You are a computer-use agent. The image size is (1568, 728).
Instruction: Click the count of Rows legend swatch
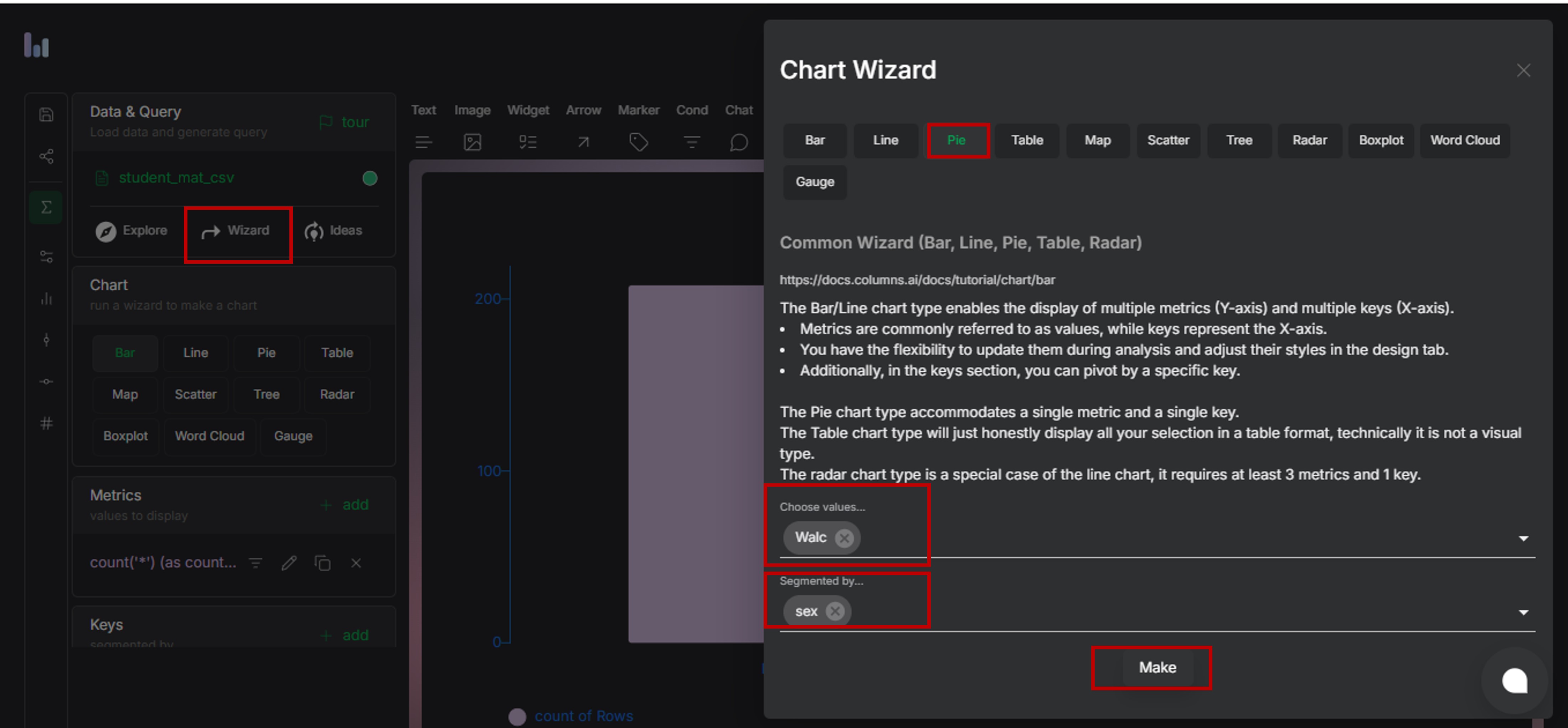pyautogui.click(x=517, y=717)
